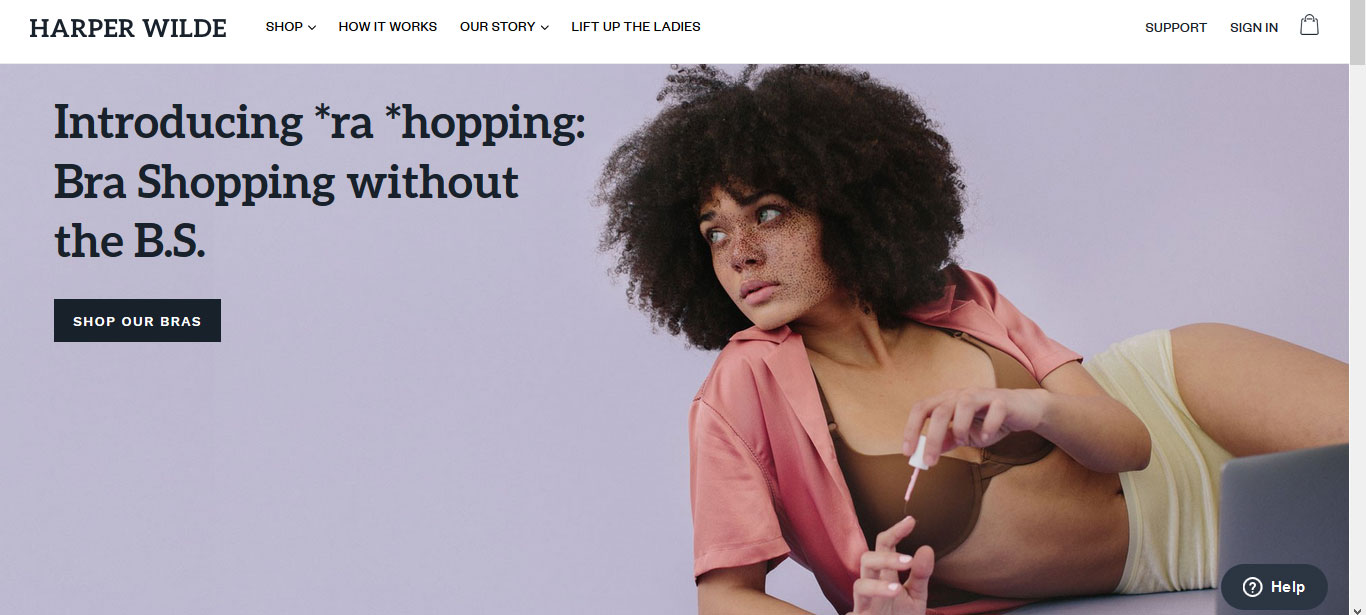Open the shopping bag icon
Image resolution: width=1366 pixels, height=615 pixels.
pyautogui.click(x=1309, y=25)
